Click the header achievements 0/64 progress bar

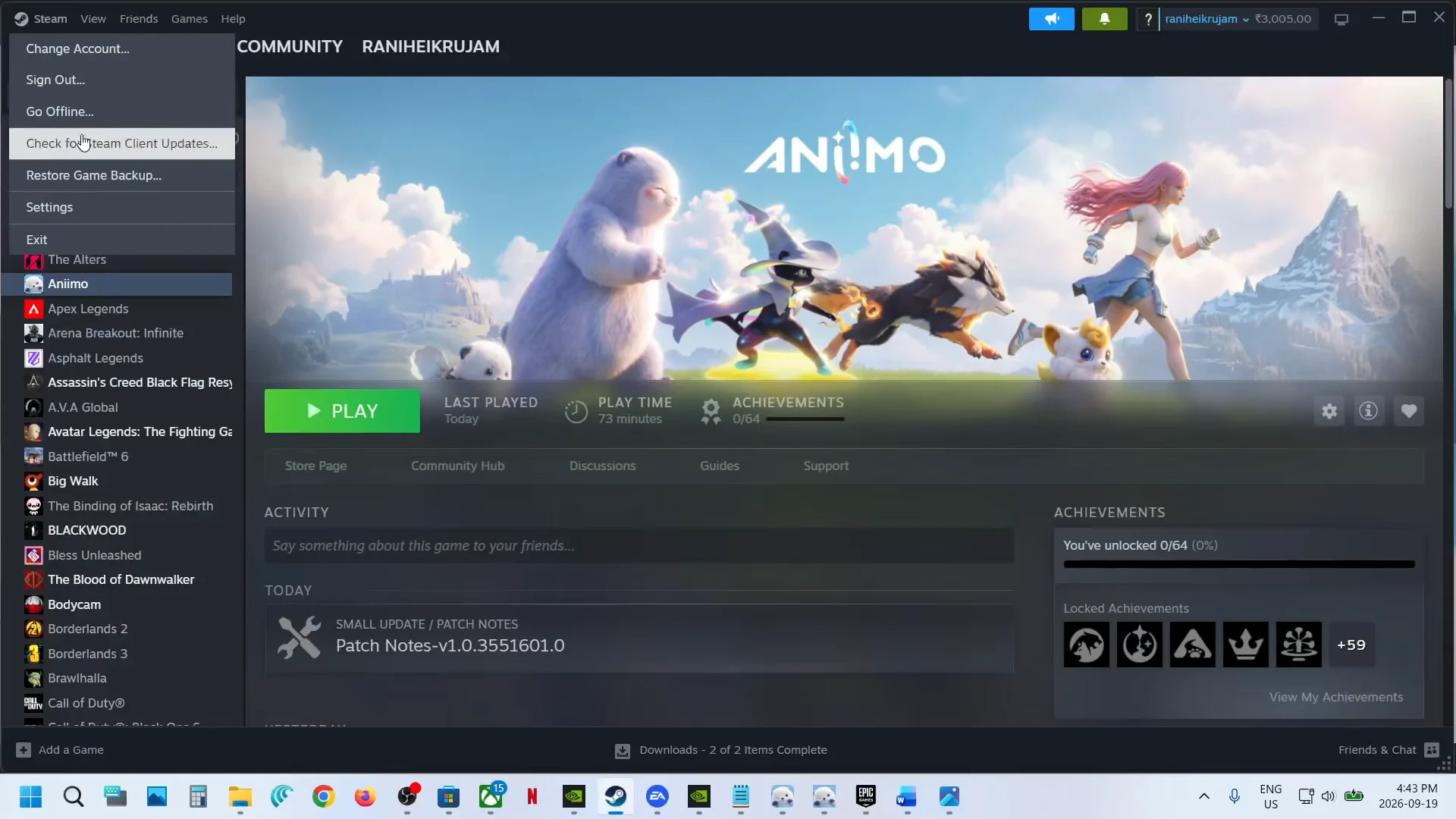coord(805,419)
